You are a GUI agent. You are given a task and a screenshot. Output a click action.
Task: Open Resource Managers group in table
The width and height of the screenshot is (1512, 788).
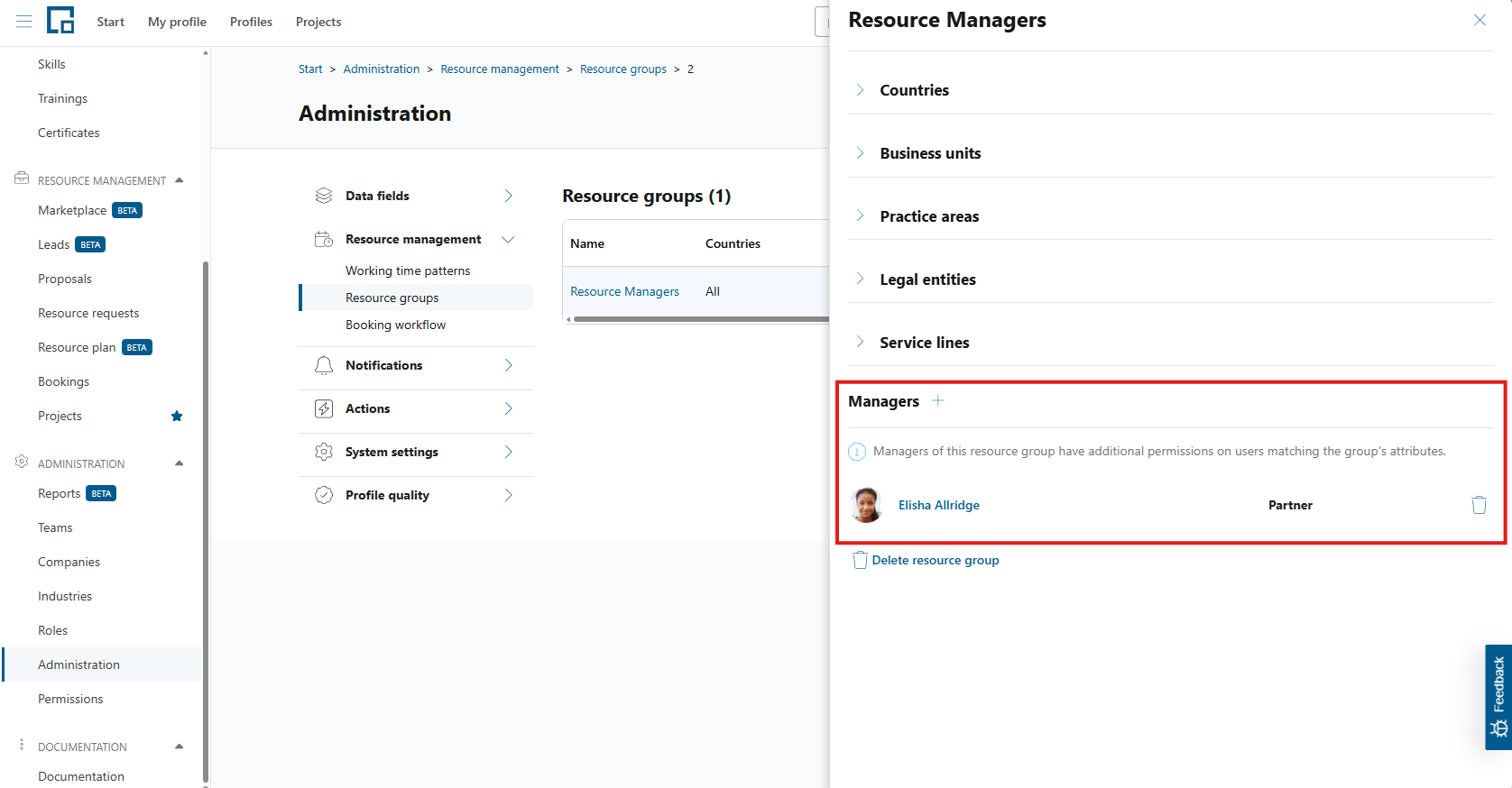click(624, 291)
